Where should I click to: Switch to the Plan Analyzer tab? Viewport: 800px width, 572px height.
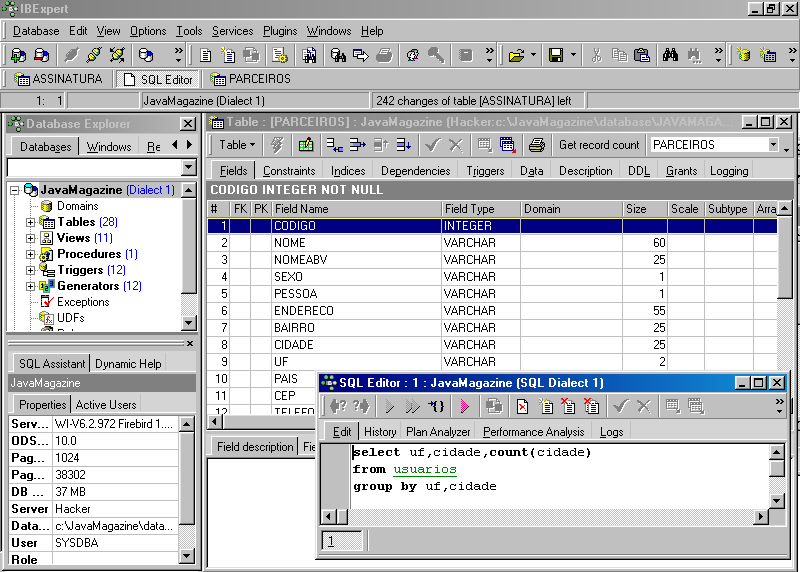[438, 432]
